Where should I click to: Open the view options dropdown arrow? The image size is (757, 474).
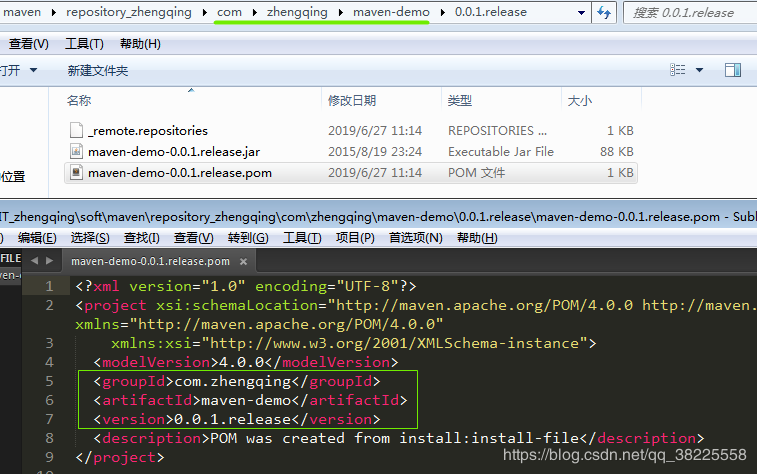pos(699,70)
